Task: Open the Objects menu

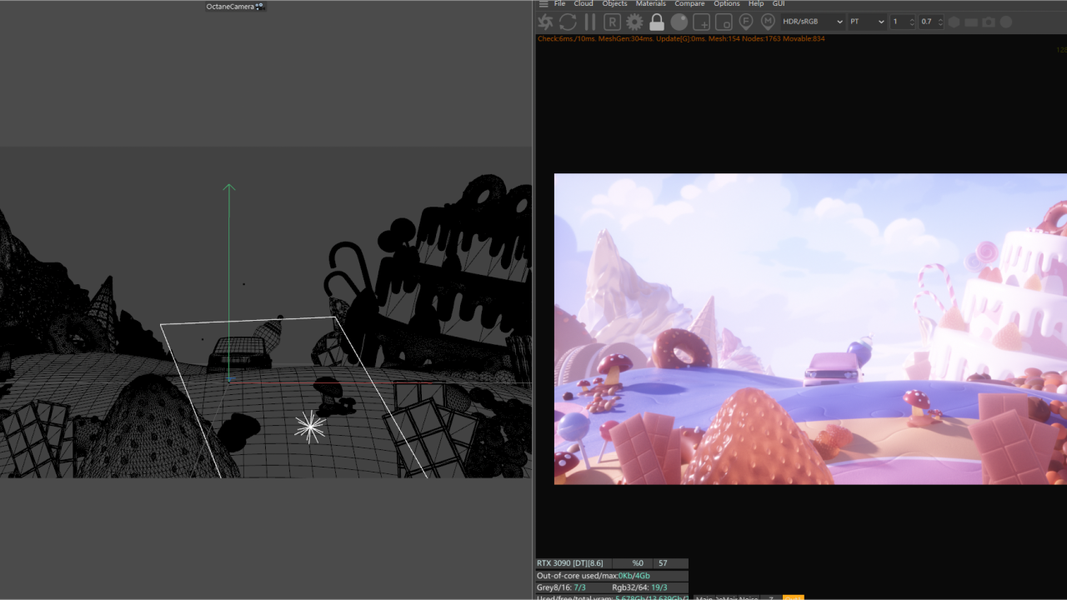Action: 614,3
